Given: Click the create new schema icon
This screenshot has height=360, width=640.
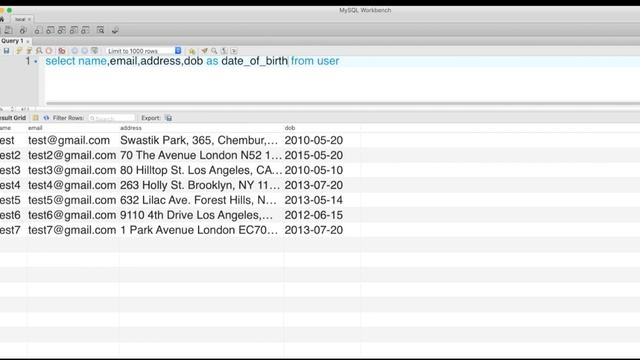Looking at the screenshot, I should click(38, 30).
